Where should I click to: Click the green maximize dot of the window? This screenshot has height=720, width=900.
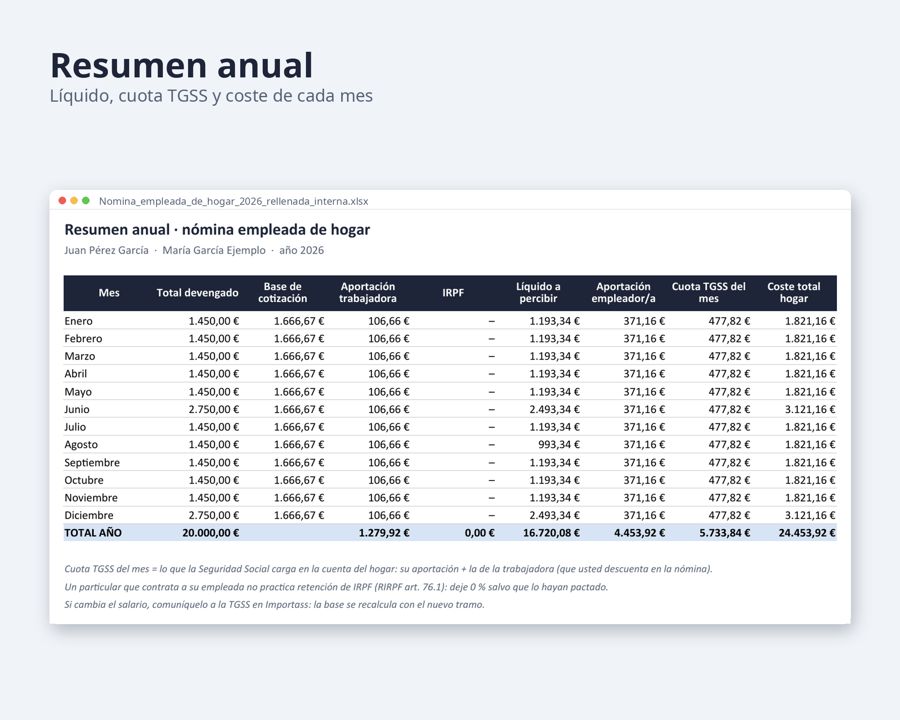pos(86,200)
